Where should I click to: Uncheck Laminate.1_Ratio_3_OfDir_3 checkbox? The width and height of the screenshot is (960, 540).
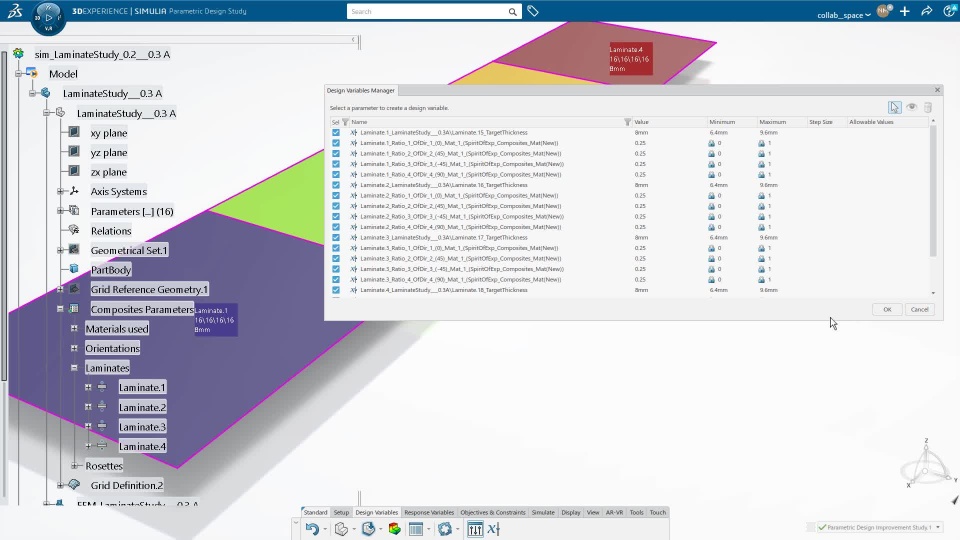click(336, 163)
